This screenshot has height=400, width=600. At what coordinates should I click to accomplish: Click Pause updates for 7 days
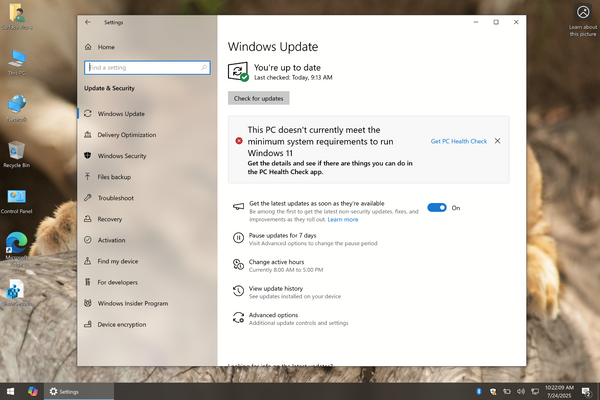click(x=282, y=235)
